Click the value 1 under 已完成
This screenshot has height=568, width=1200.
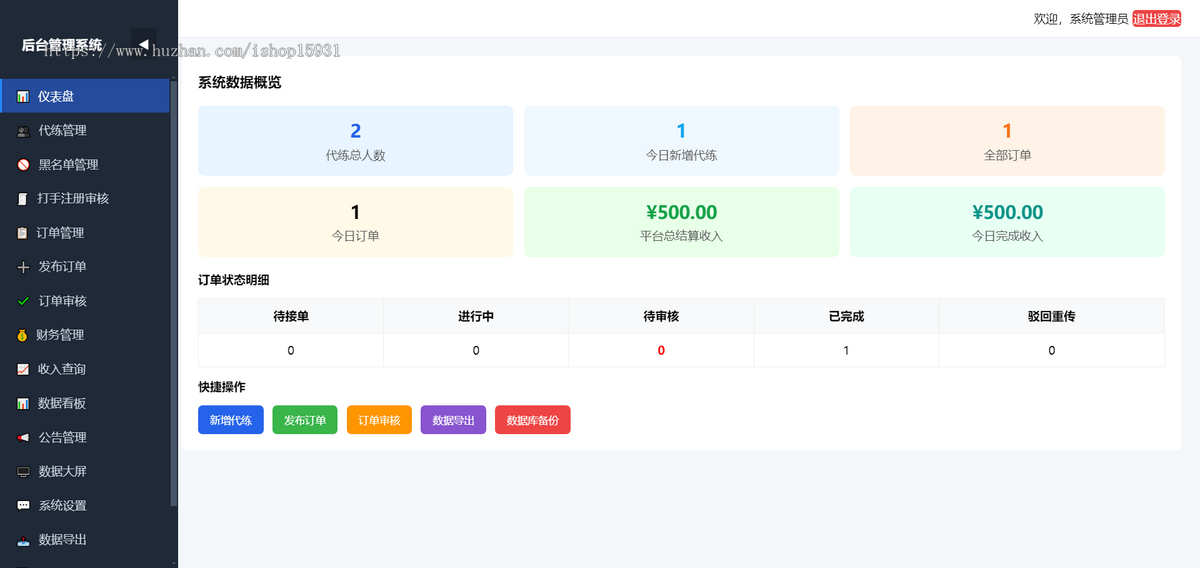[x=846, y=351]
